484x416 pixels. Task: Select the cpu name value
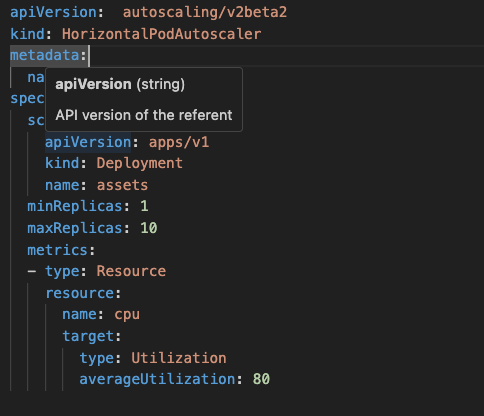coord(127,315)
